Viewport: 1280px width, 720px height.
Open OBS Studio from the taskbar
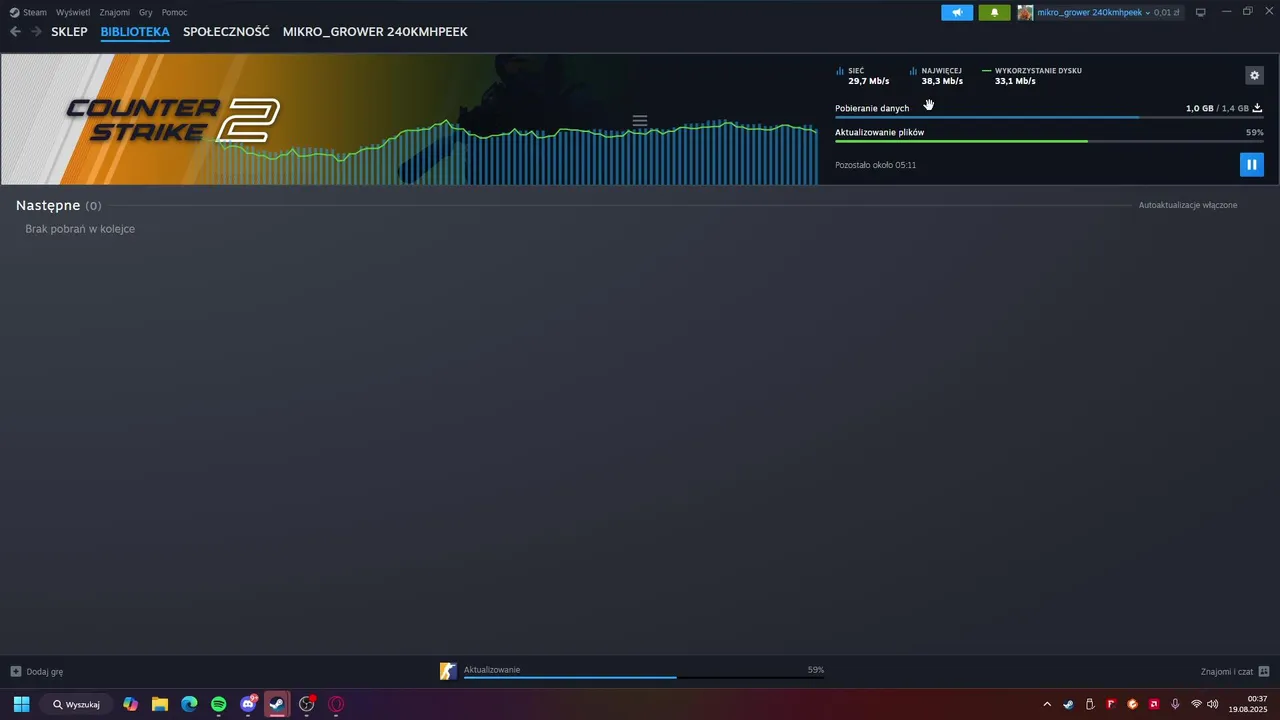coord(307,704)
